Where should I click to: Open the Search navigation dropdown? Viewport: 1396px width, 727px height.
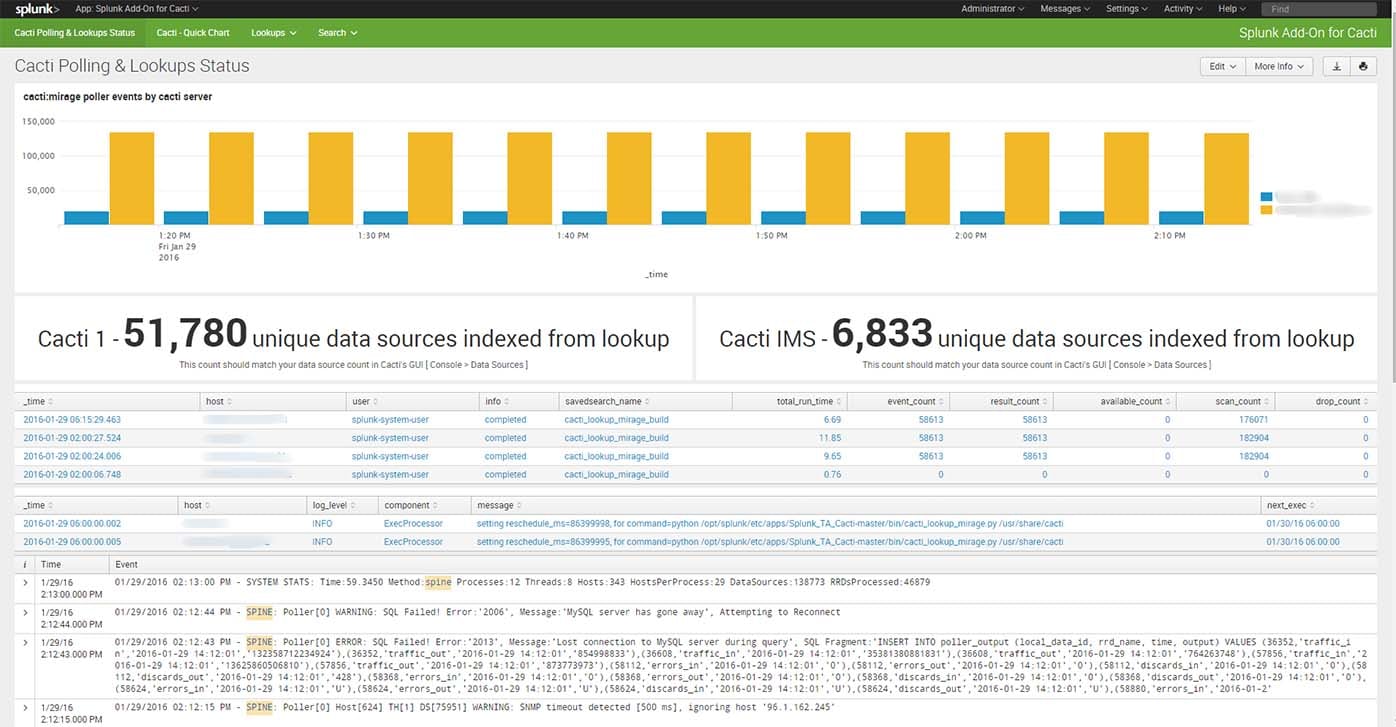[337, 33]
